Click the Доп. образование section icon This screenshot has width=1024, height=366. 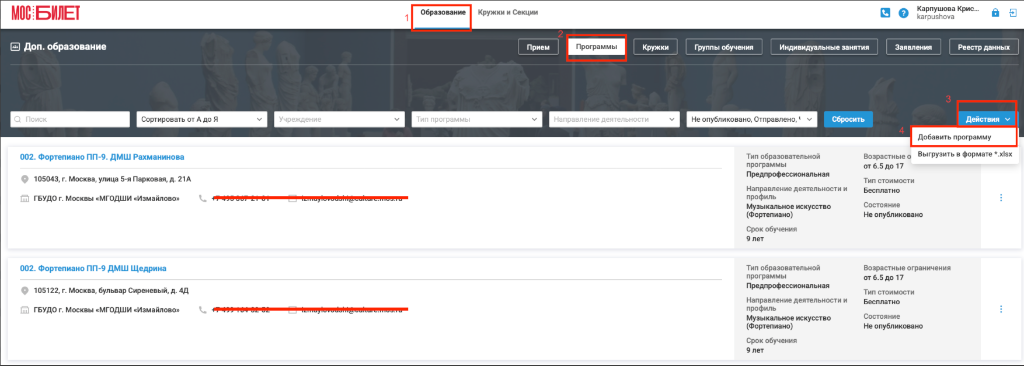pyautogui.click(x=15, y=47)
